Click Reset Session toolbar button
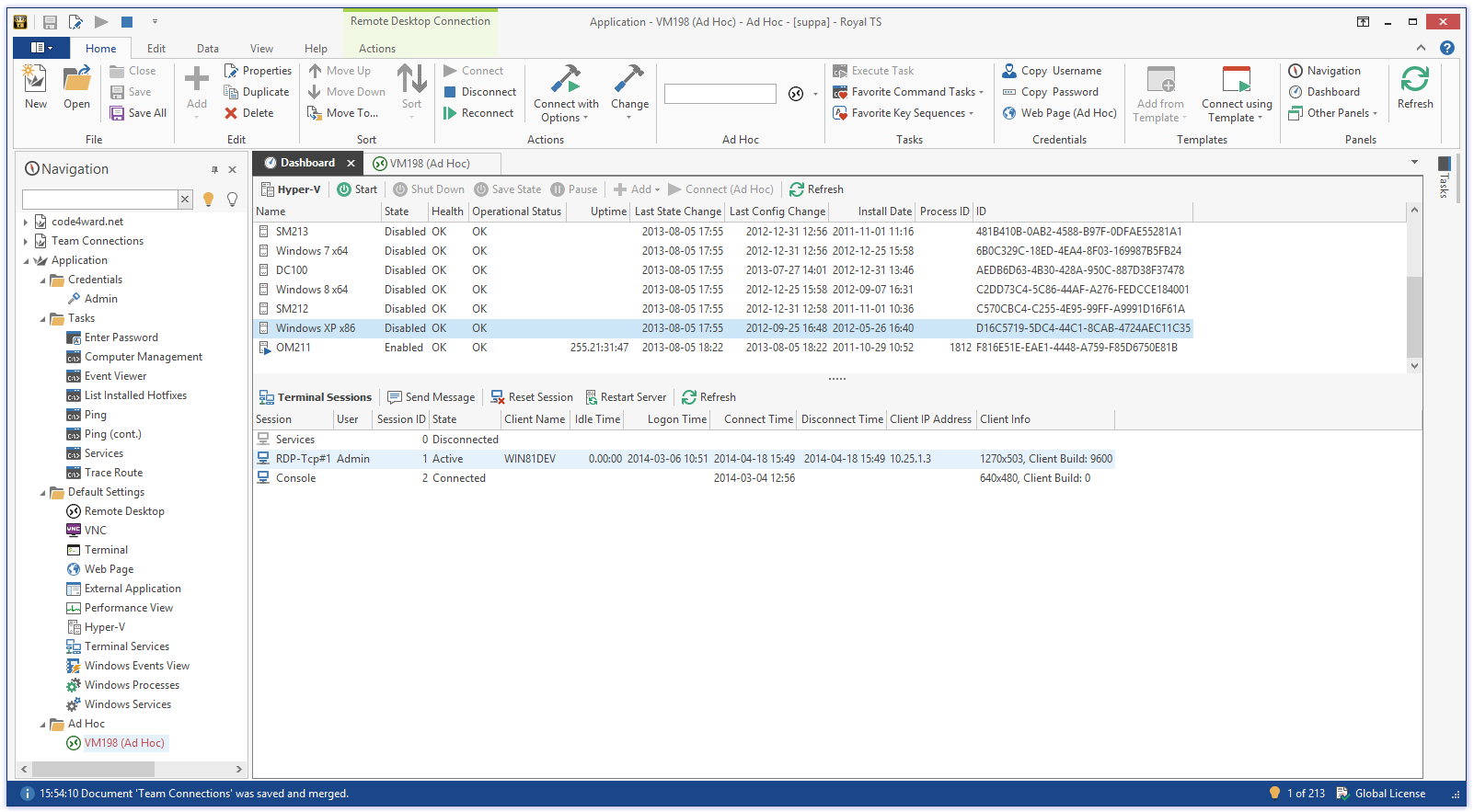The height and width of the screenshot is (812, 1474). pyautogui.click(x=532, y=397)
